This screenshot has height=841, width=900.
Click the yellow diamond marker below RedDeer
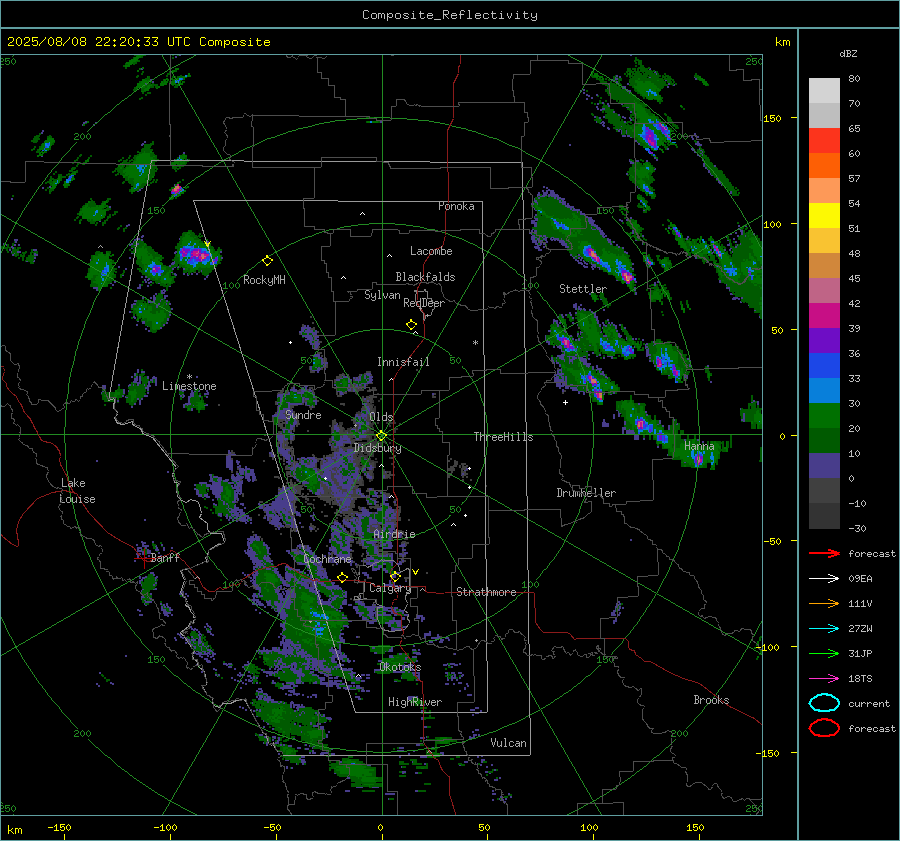click(411, 325)
